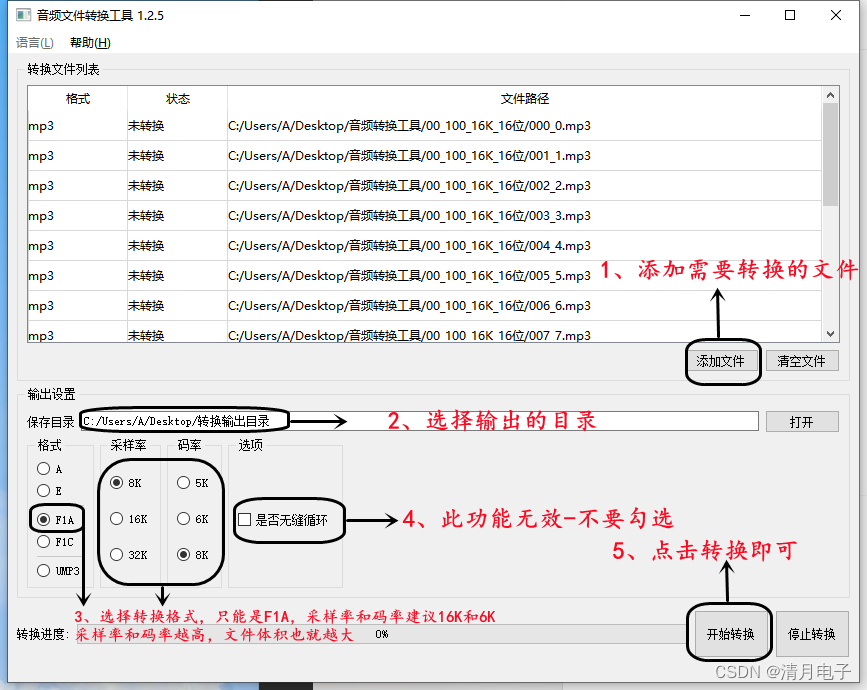867x690 pixels.
Task: Select format E radio button
Action: point(50,491)
